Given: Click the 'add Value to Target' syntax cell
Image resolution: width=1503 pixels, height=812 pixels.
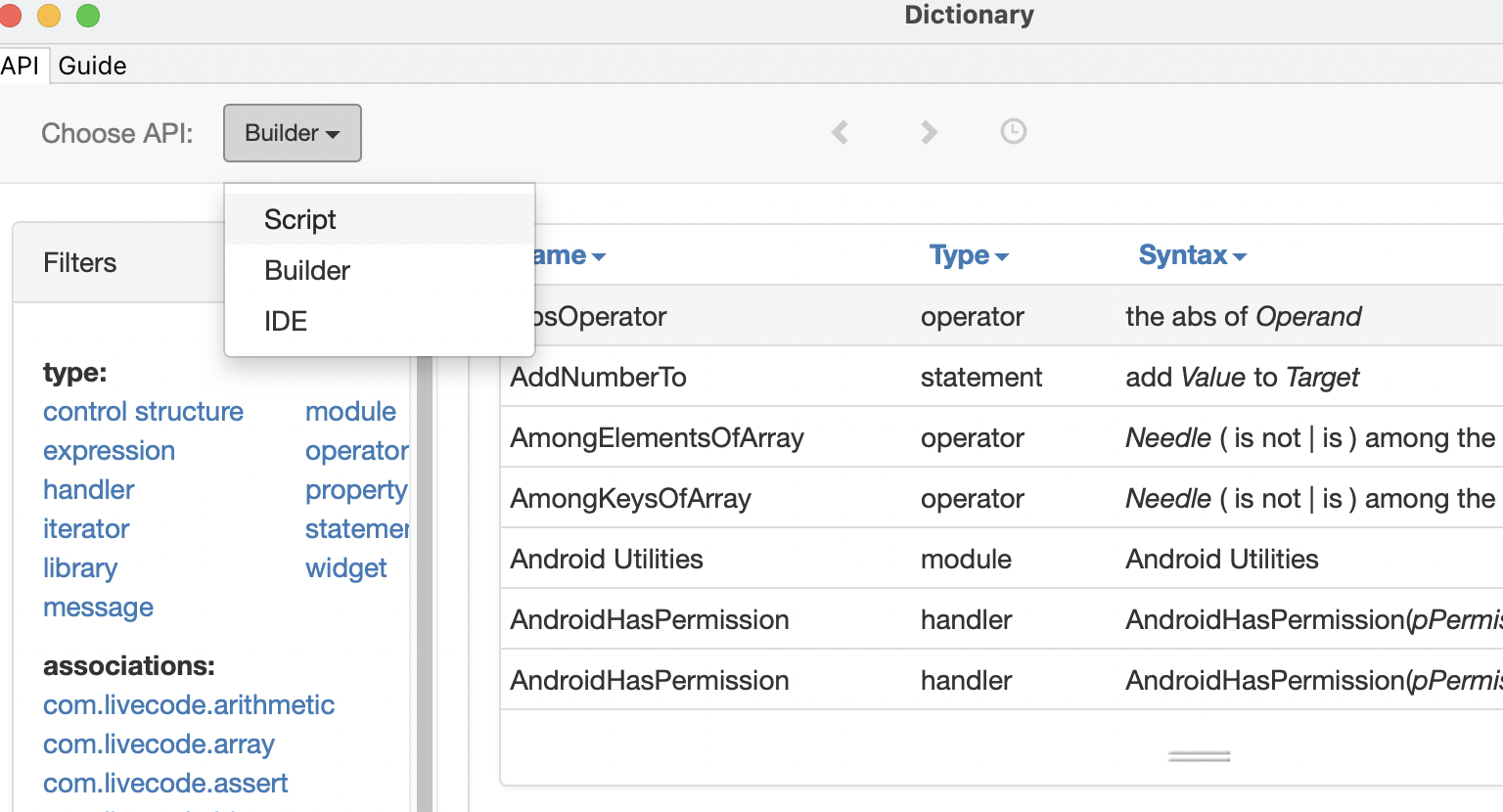Looking at the screenshot, I should tap(1242, 377).
